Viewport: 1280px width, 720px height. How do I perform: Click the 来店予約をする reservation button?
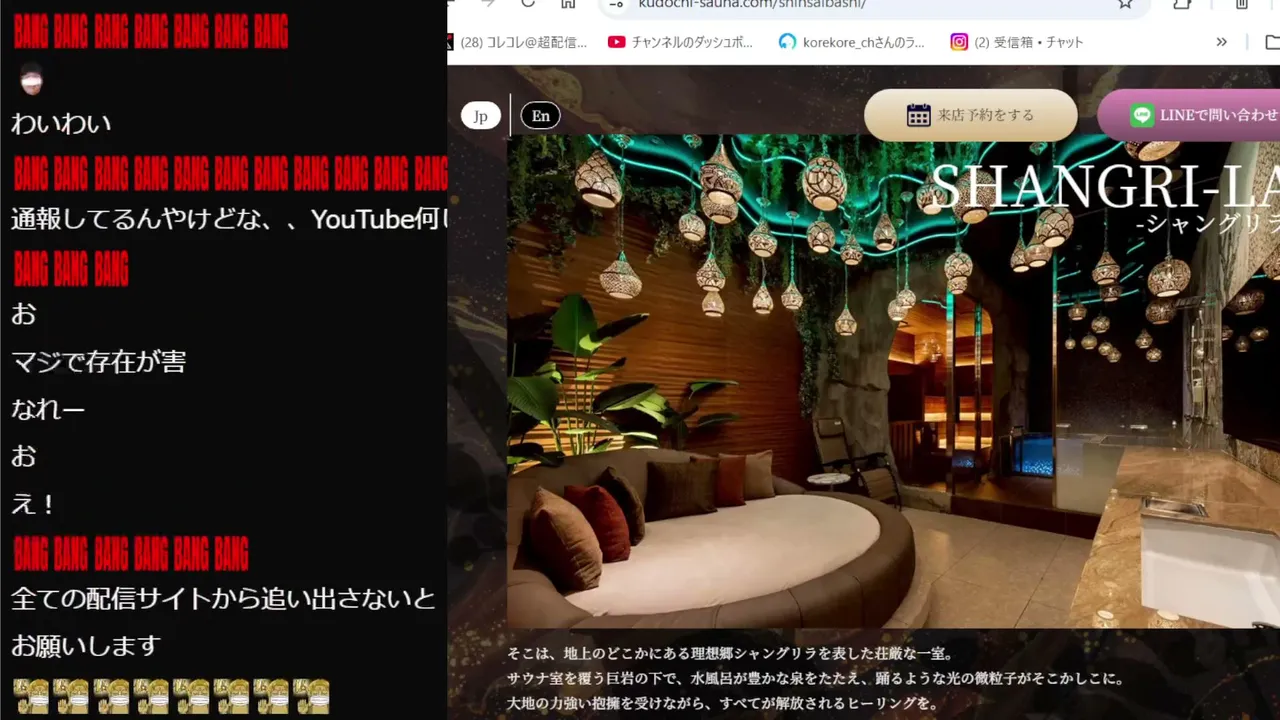tap(971, 115)
